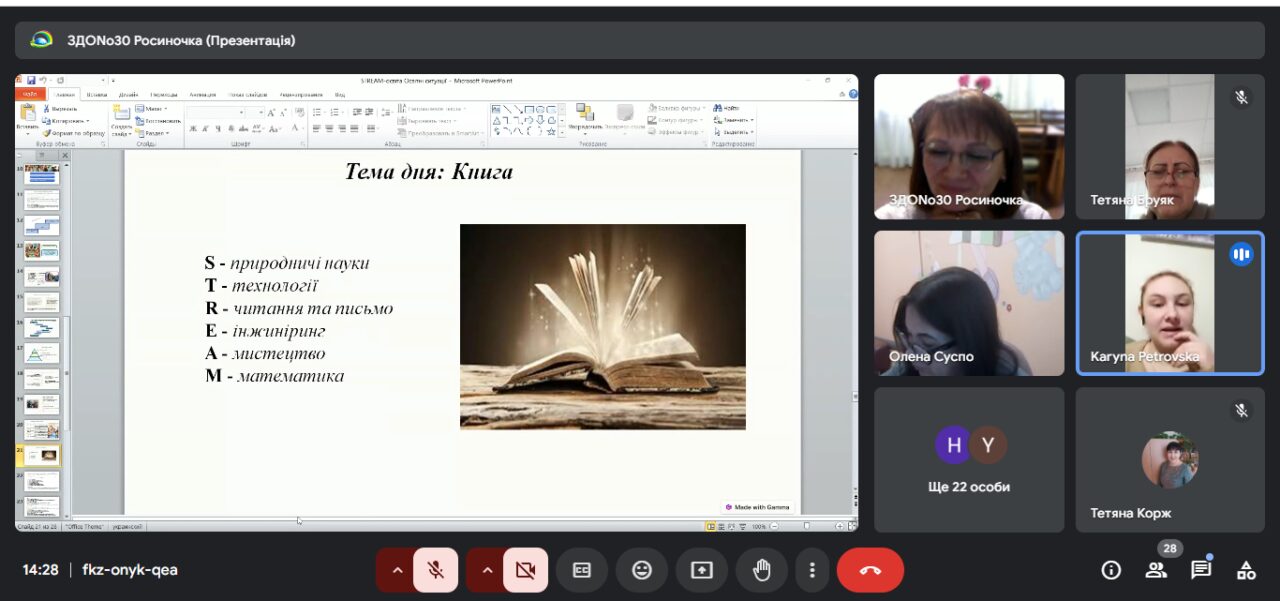Toggle bold Ж formatting
Viewport: 1280px width, 601px height.
click(193, 129)
